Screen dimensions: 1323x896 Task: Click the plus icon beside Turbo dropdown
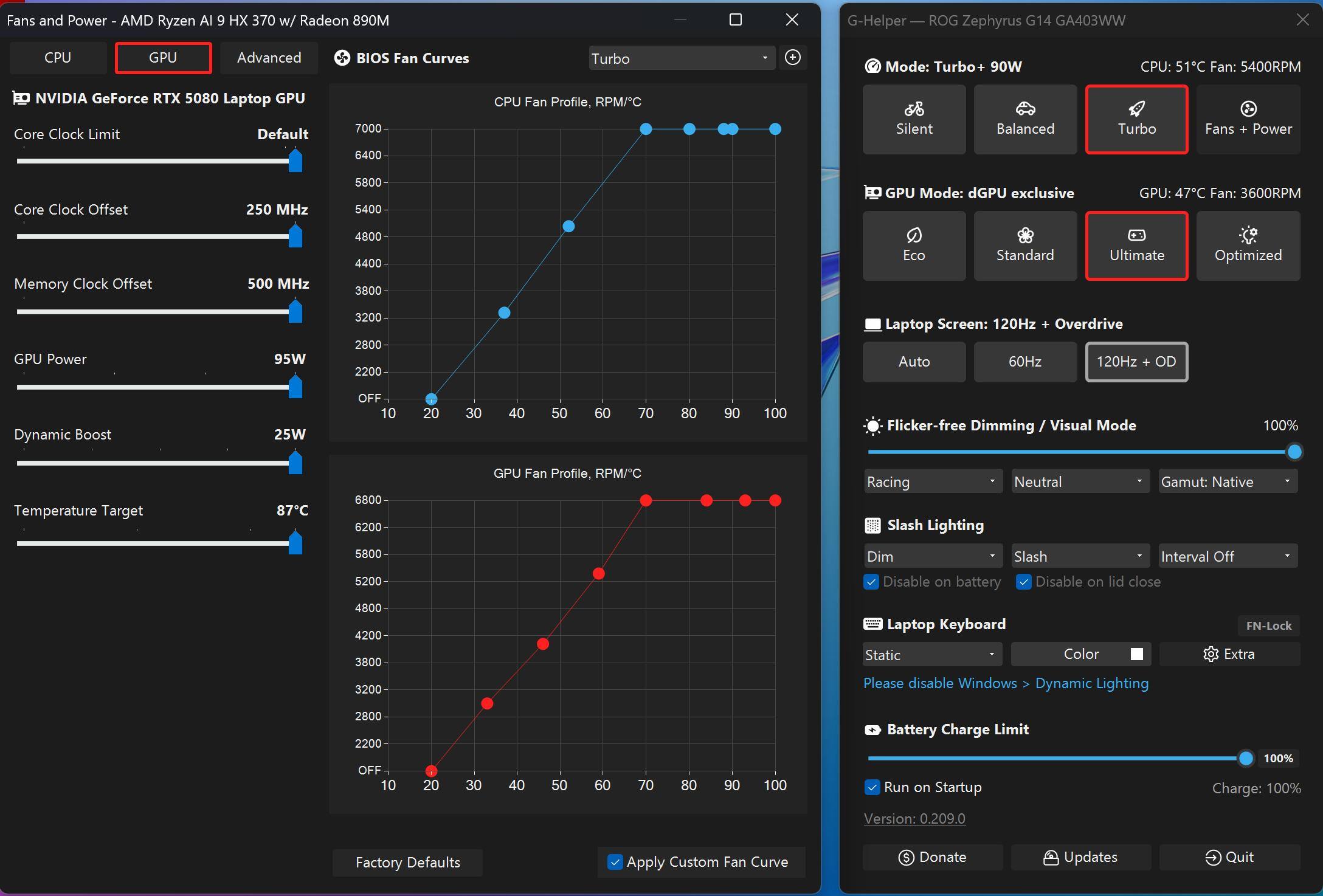(793, 58)
